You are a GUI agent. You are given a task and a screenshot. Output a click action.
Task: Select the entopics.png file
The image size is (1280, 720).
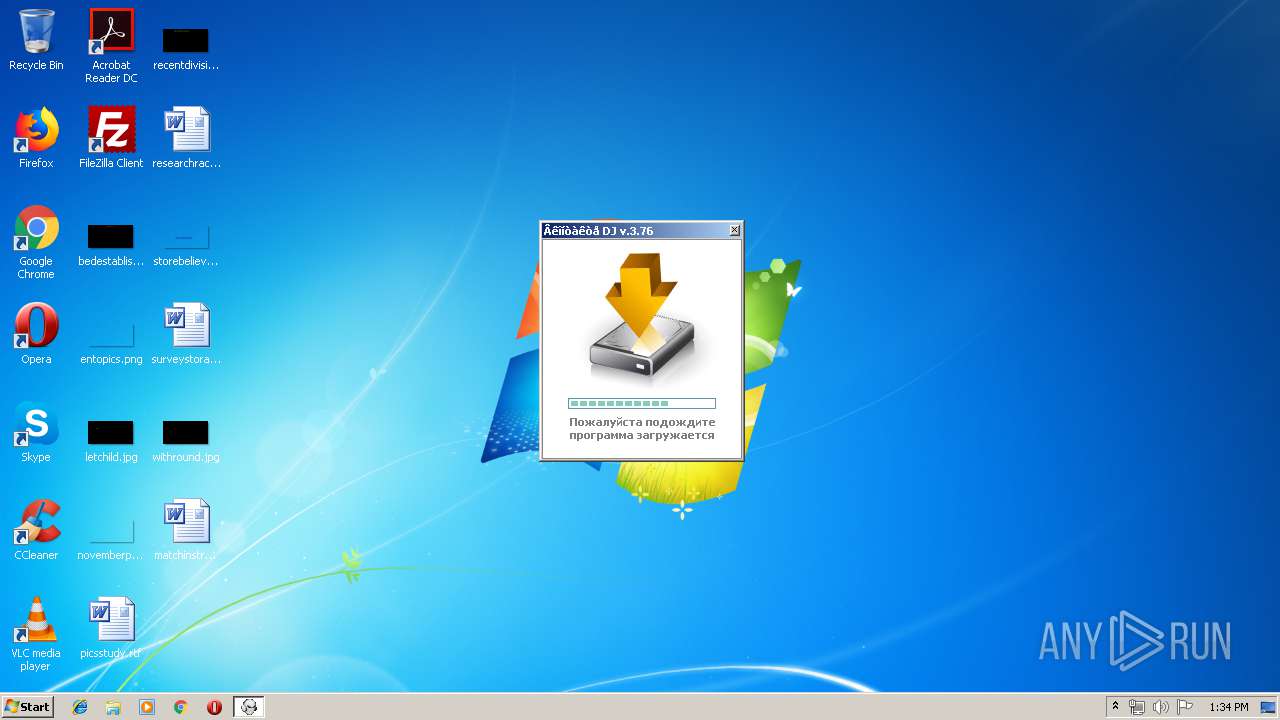111,340
